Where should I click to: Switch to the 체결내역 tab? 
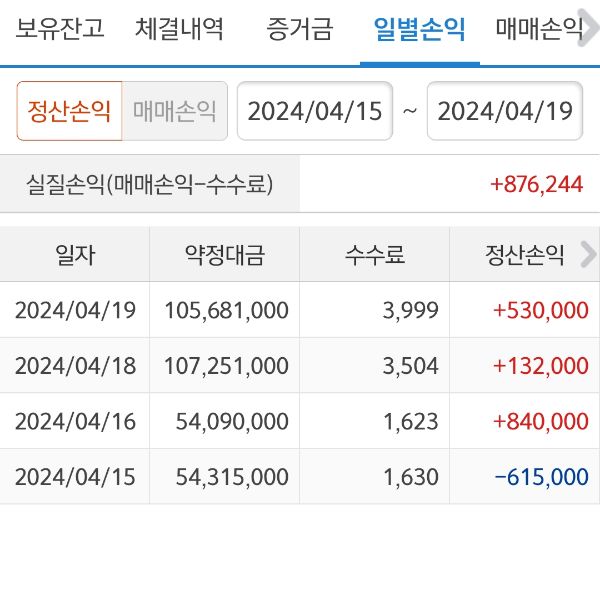179,28
